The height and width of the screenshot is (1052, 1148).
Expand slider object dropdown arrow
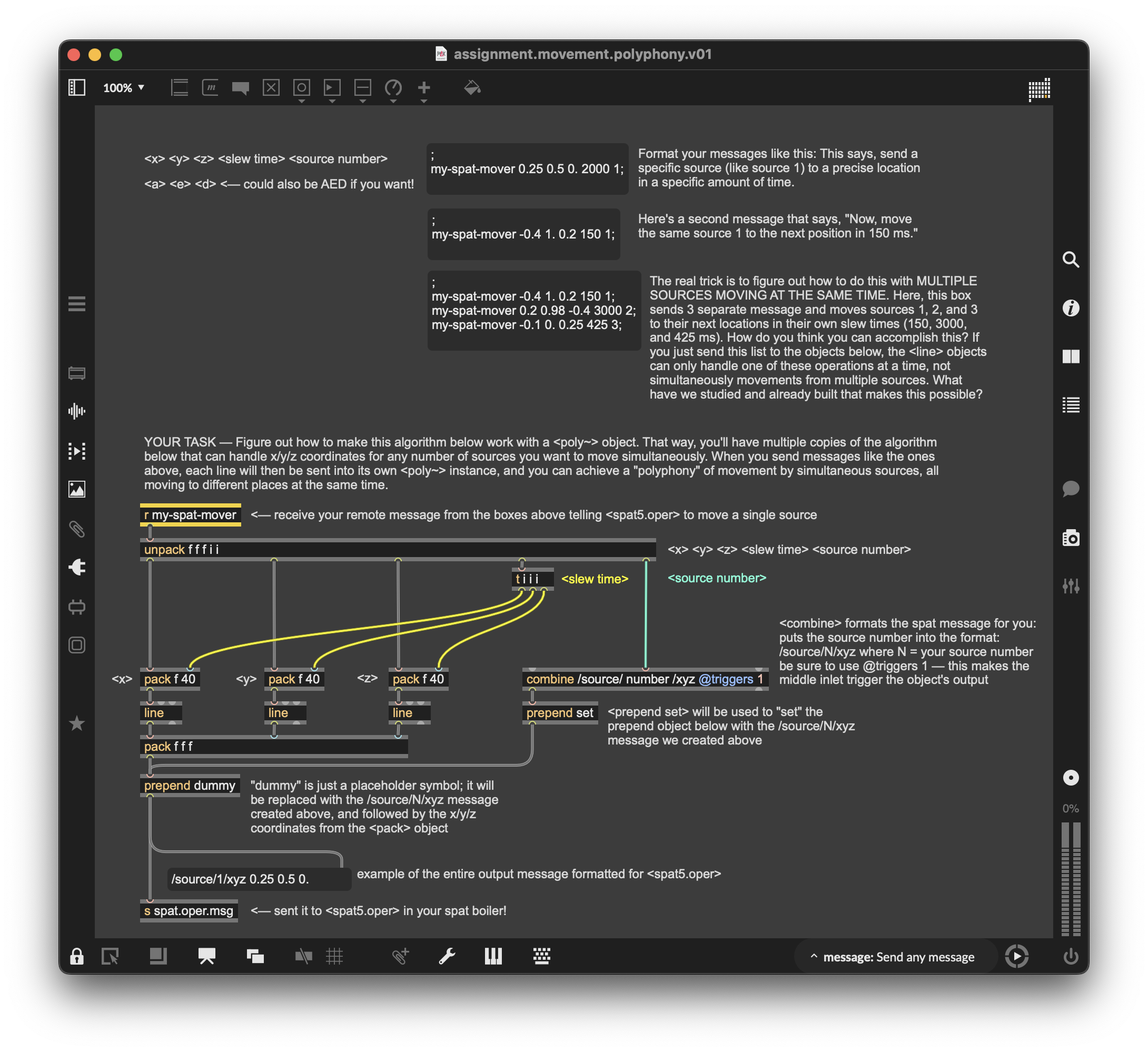click(363, 101)
